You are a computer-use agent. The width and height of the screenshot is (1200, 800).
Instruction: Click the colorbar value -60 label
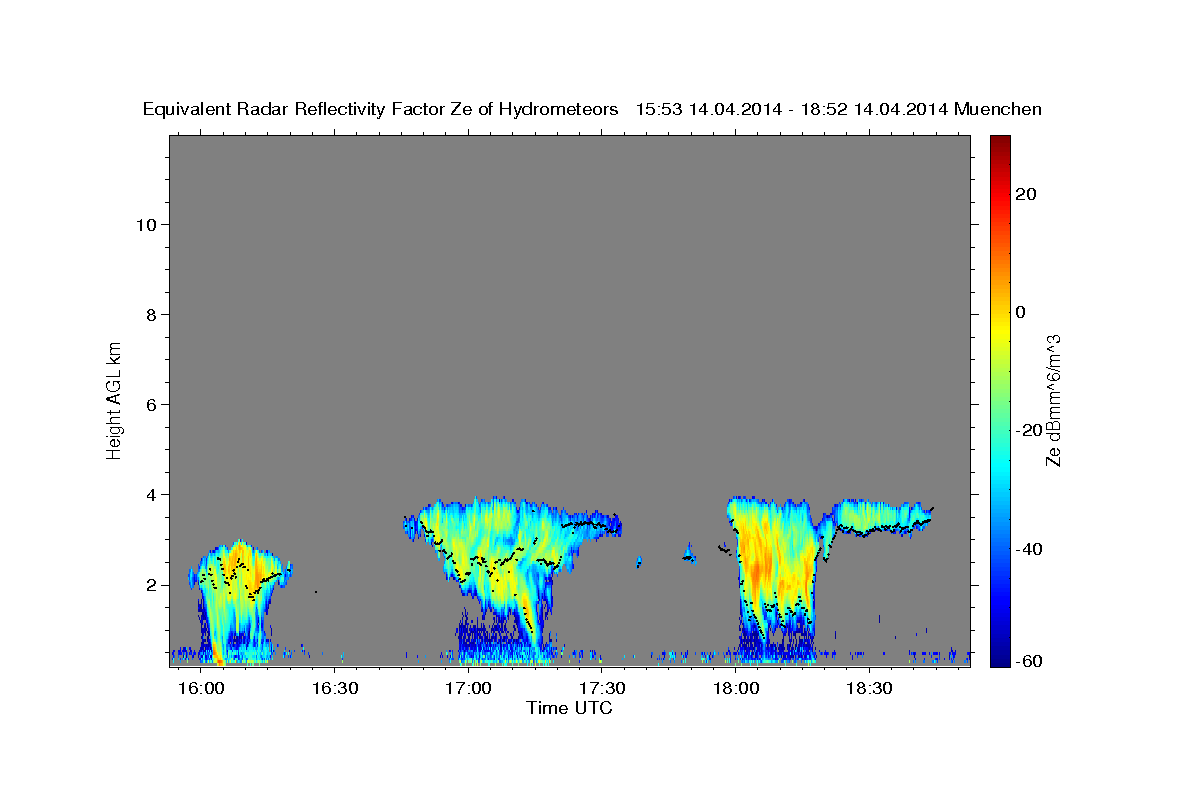click(x=1029, y=661)
